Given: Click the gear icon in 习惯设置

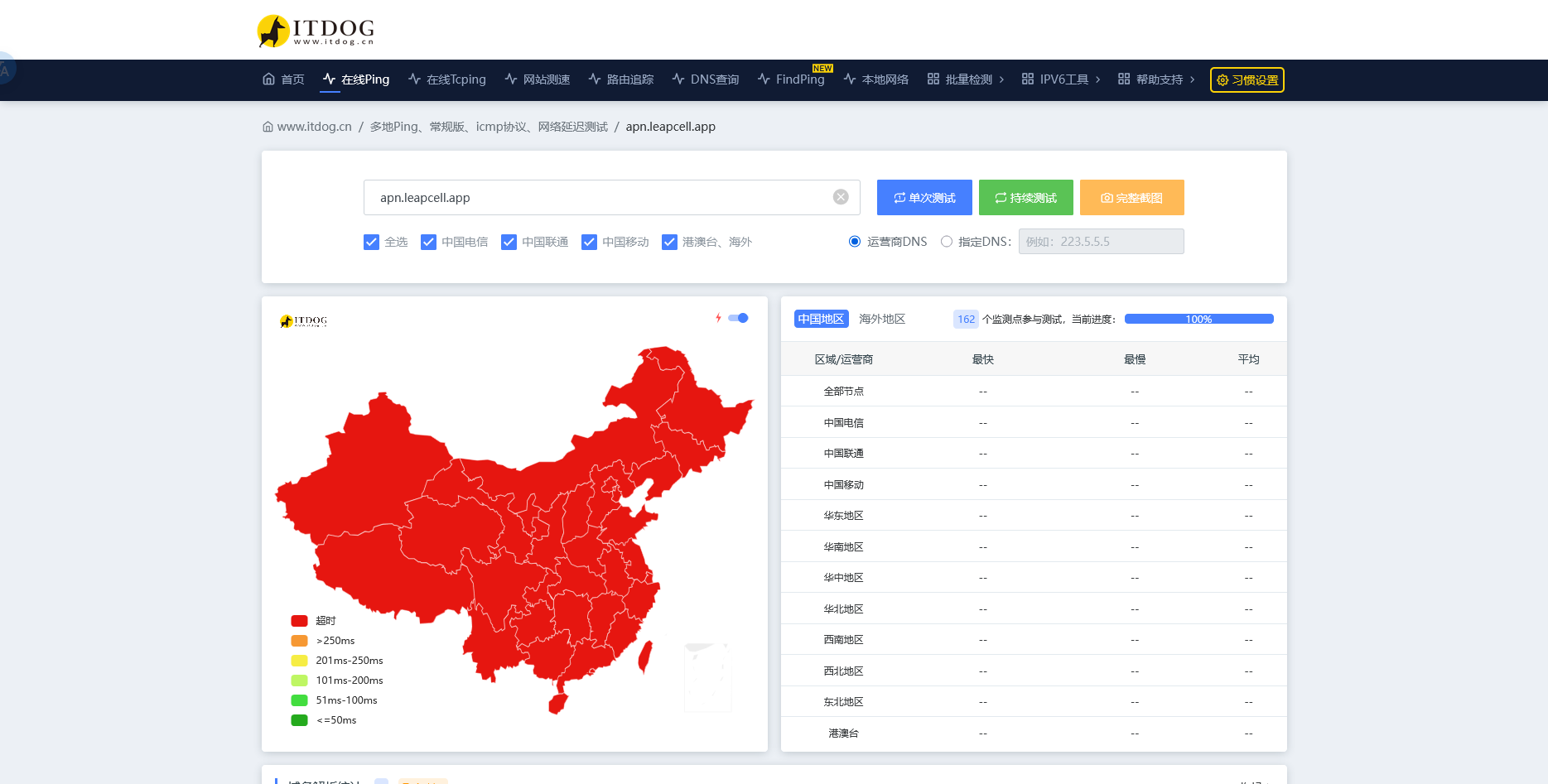Looking at the screenshot, I should point(1223,79).
